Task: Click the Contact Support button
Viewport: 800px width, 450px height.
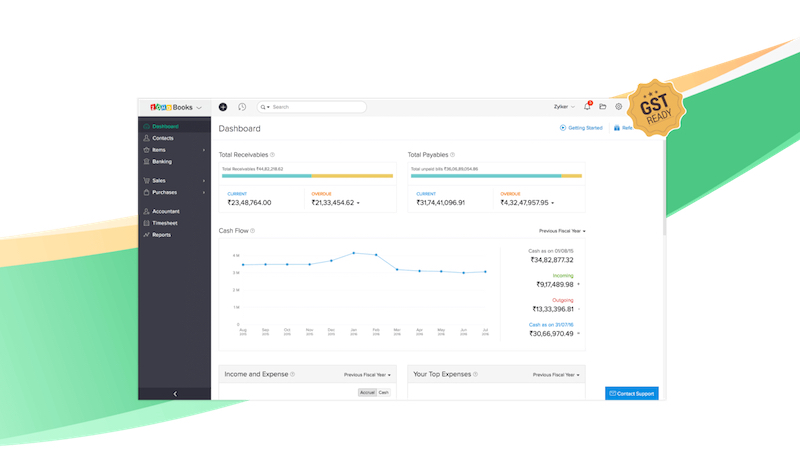Action: coord(632,394)
